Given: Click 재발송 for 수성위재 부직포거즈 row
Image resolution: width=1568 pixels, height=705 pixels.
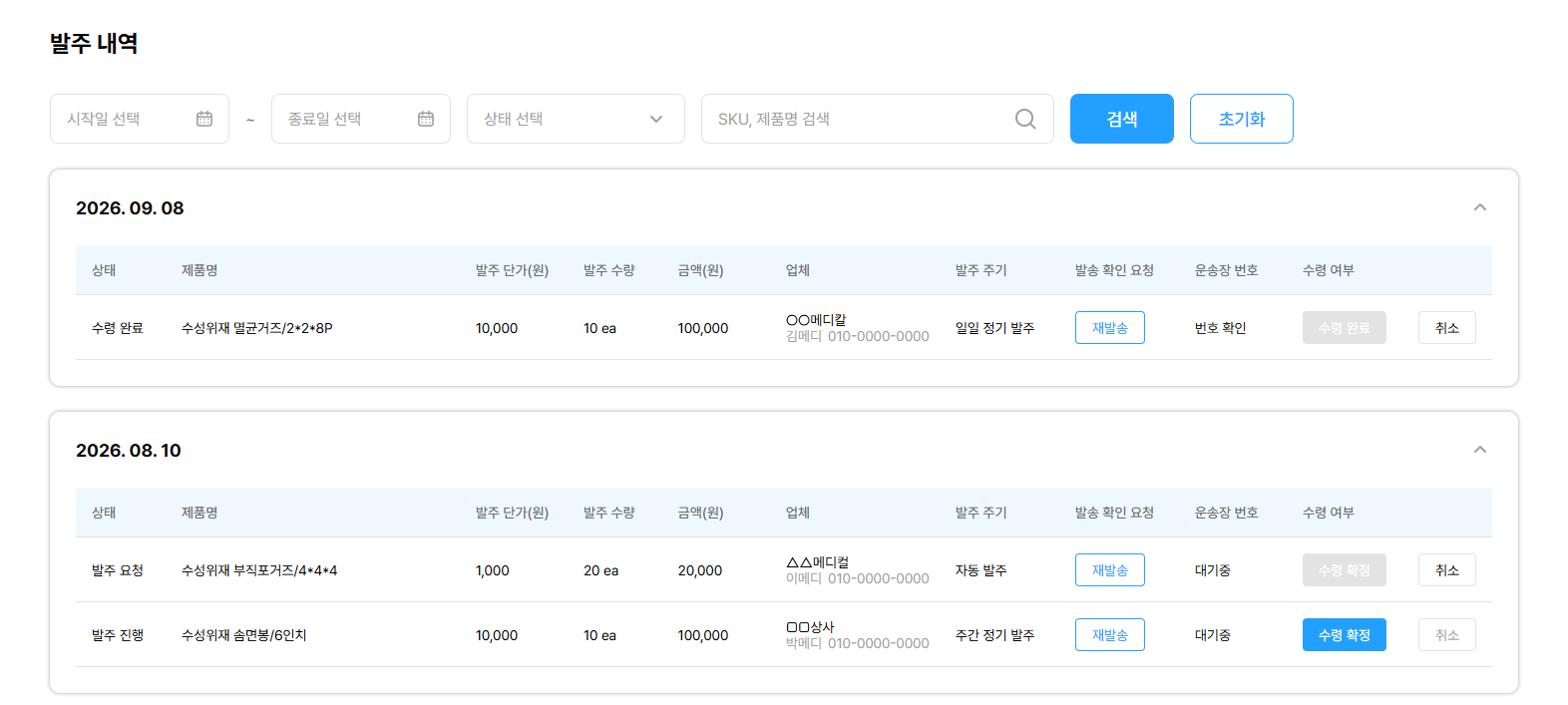Looking at the screenshot, I should click(1110, 570).
